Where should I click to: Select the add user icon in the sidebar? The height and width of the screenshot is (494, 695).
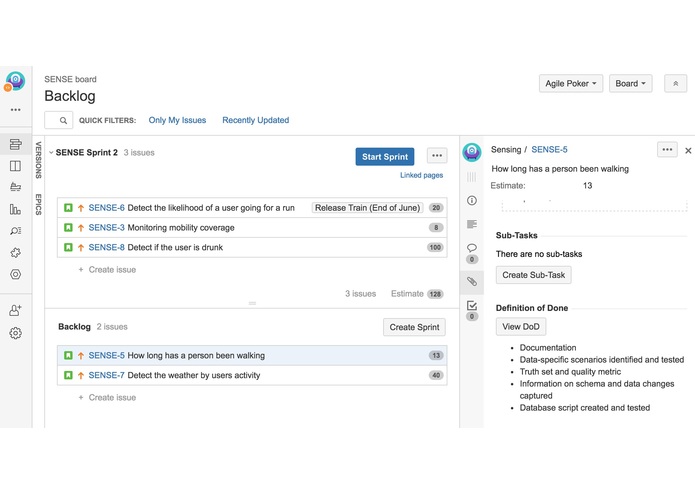[x=16, y=310]
